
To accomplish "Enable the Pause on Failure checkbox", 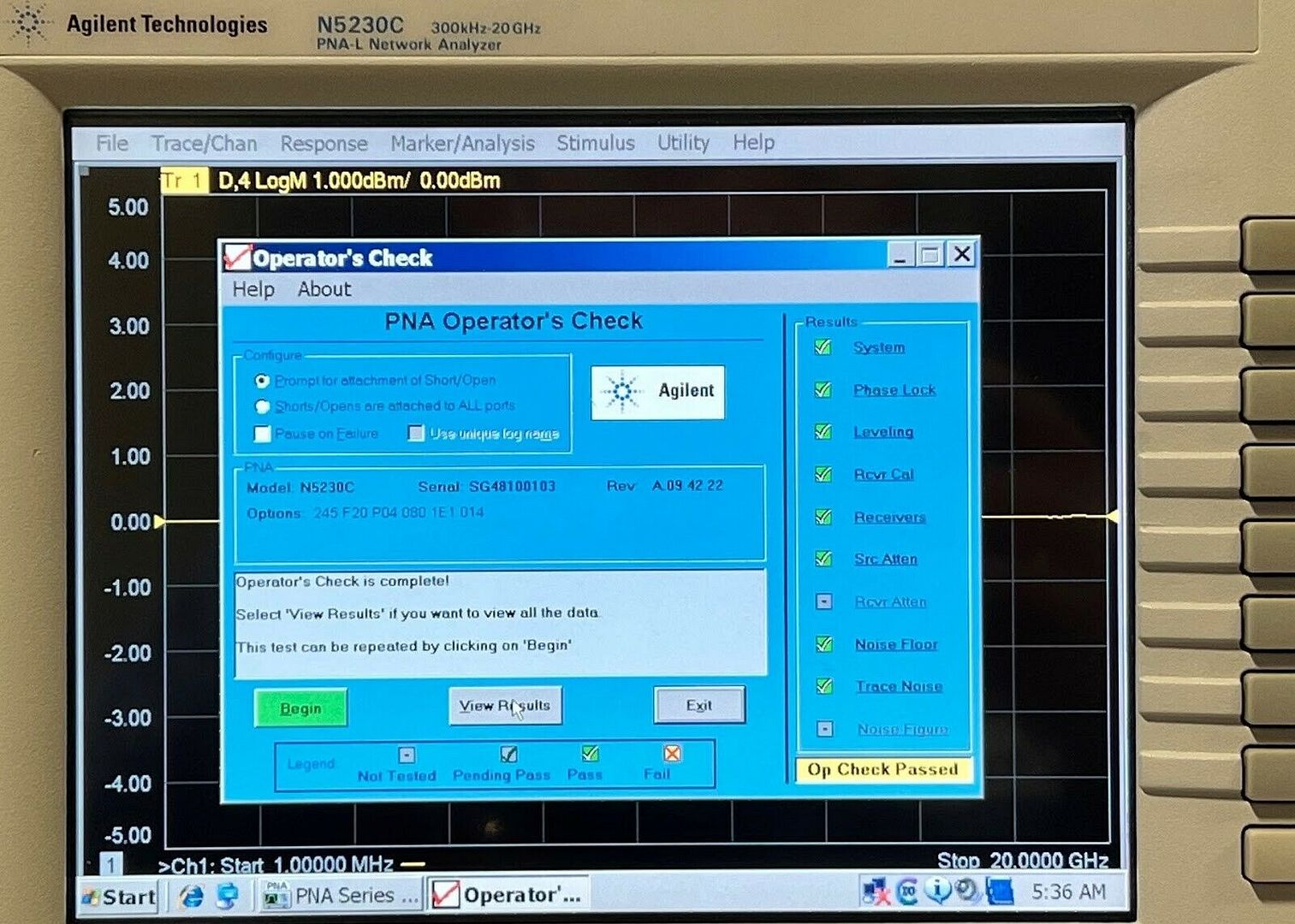I will click(263, 434).
